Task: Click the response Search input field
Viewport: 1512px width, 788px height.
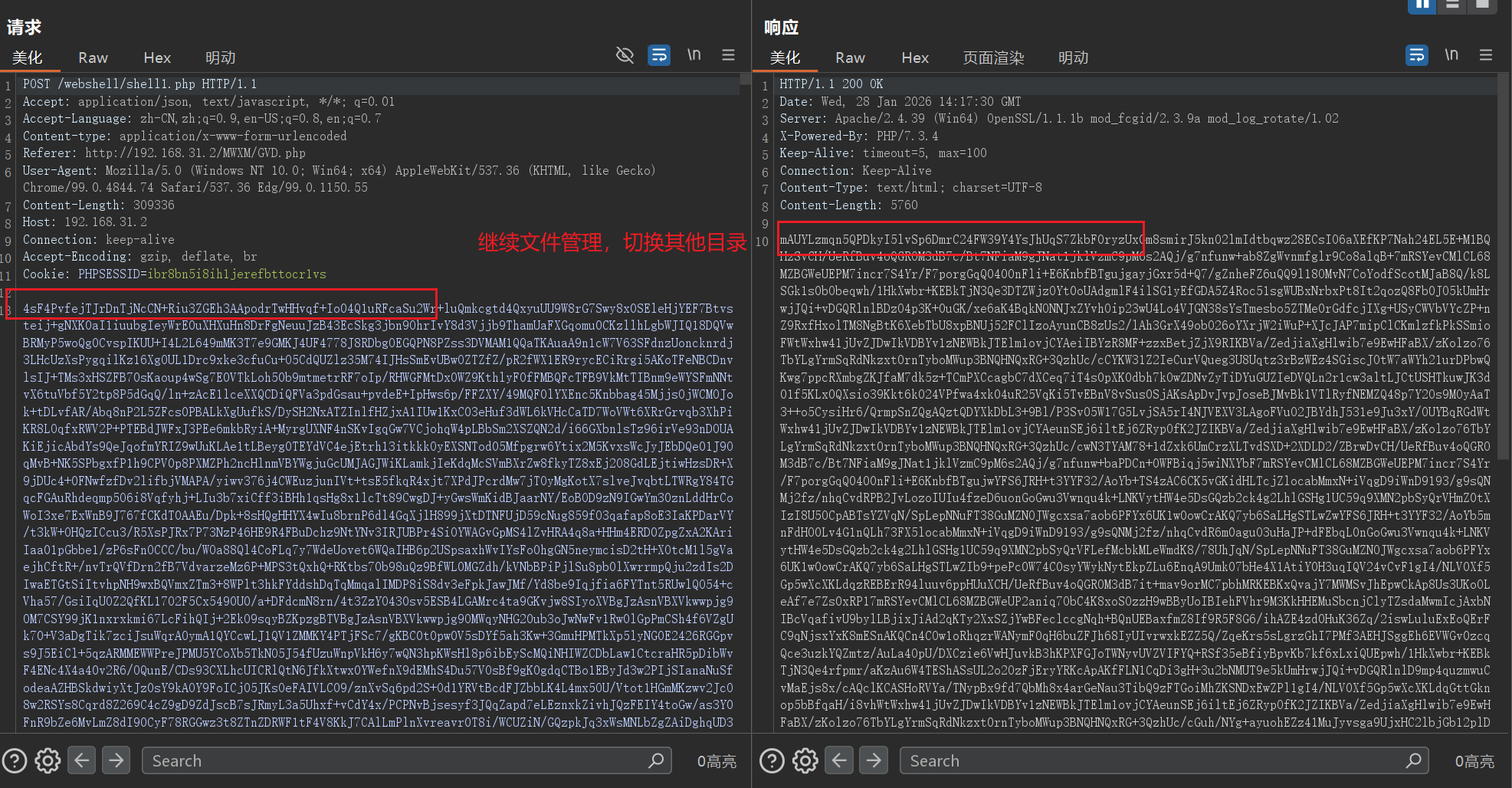Action: (x=1150, y=760)
